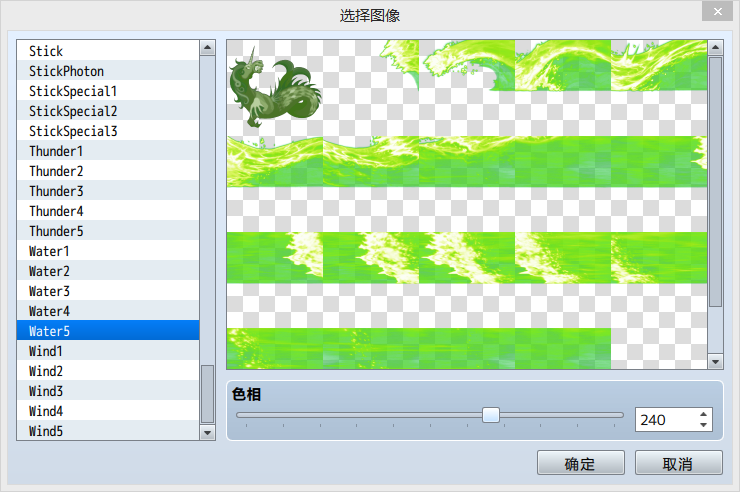Click preview pane scroll up arrow
This screenshot has height=492, width=740.
715,48
